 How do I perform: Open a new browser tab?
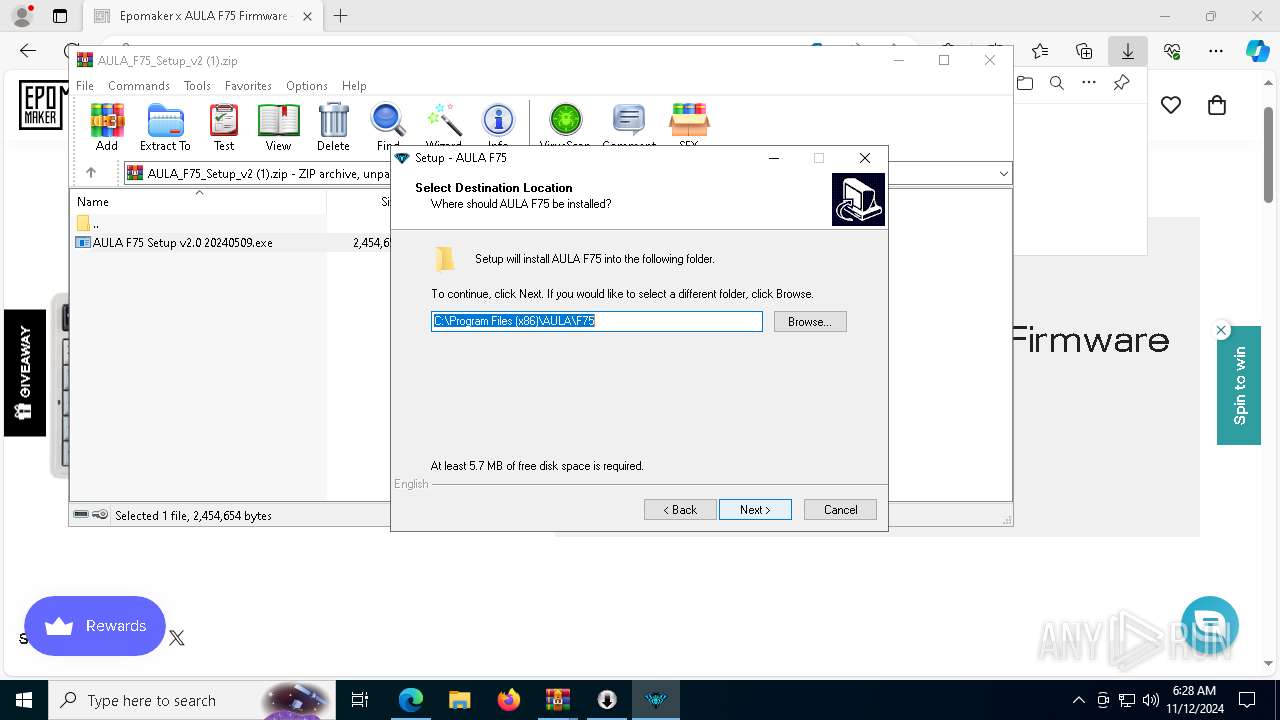pos(341,16)
